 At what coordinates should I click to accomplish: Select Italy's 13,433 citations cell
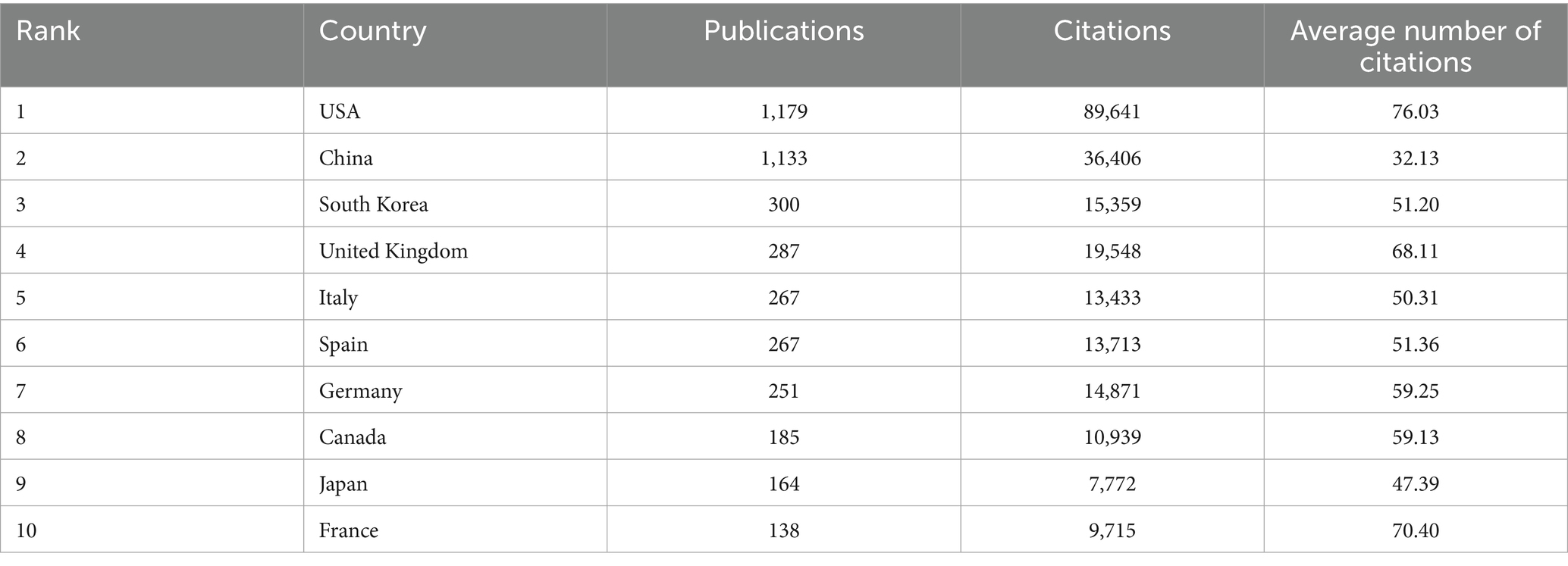[1112, 297]
